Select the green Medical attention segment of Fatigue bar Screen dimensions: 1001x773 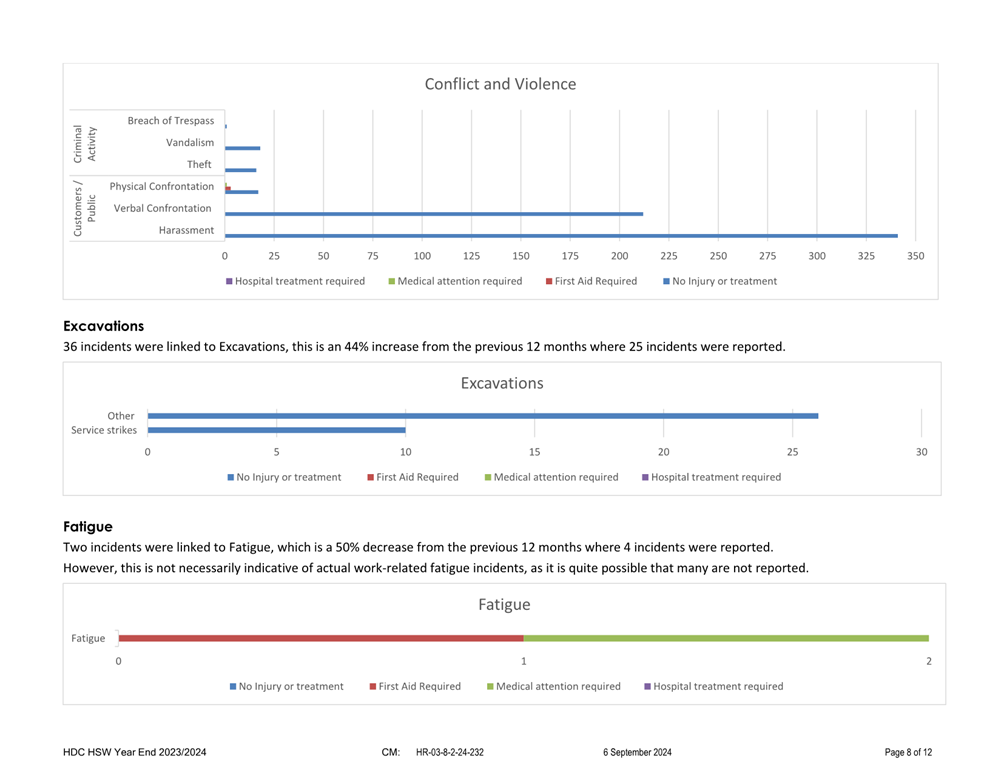coord(725,638)
